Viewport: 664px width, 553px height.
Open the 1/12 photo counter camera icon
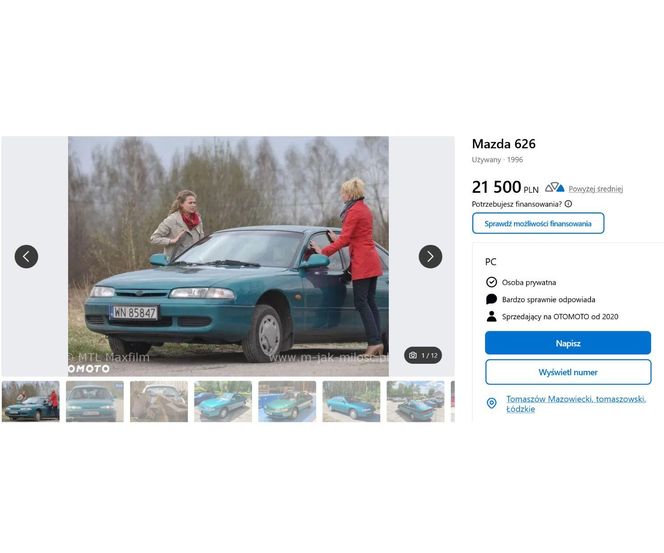(x=413, y=355)
